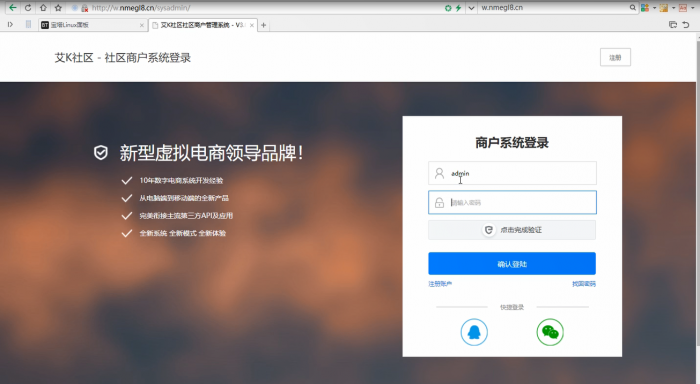Click the green gear compatibility icon
The width and height of the screenshot is (700, 384).
(448, 8)
